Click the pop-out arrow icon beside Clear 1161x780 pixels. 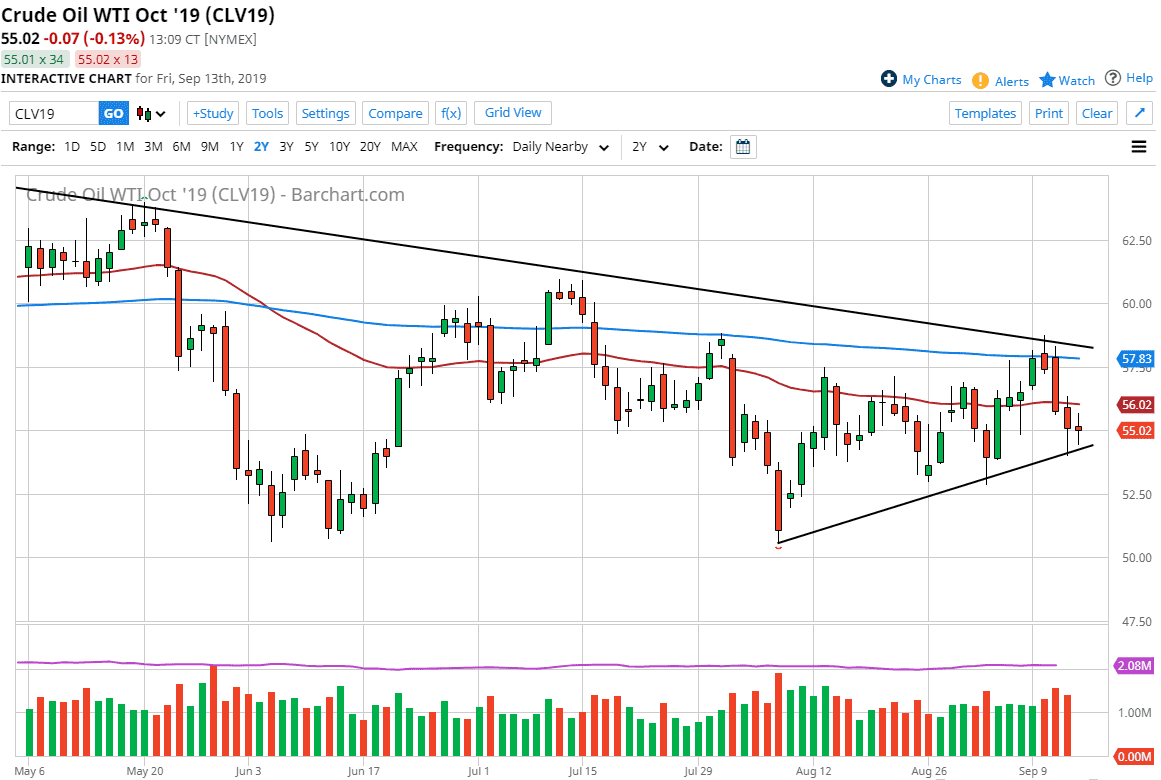pyautogui.click(x=1140, y=112)
